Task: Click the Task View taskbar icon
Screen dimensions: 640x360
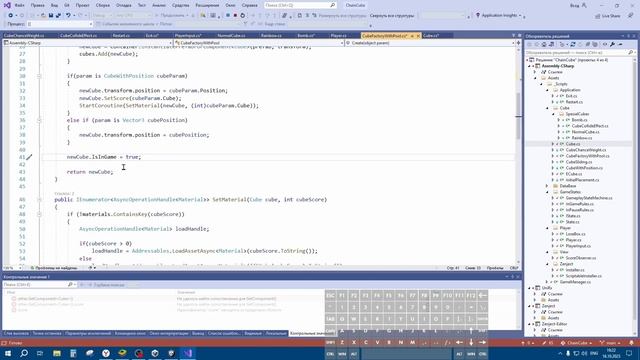Action: pos(40,353)
